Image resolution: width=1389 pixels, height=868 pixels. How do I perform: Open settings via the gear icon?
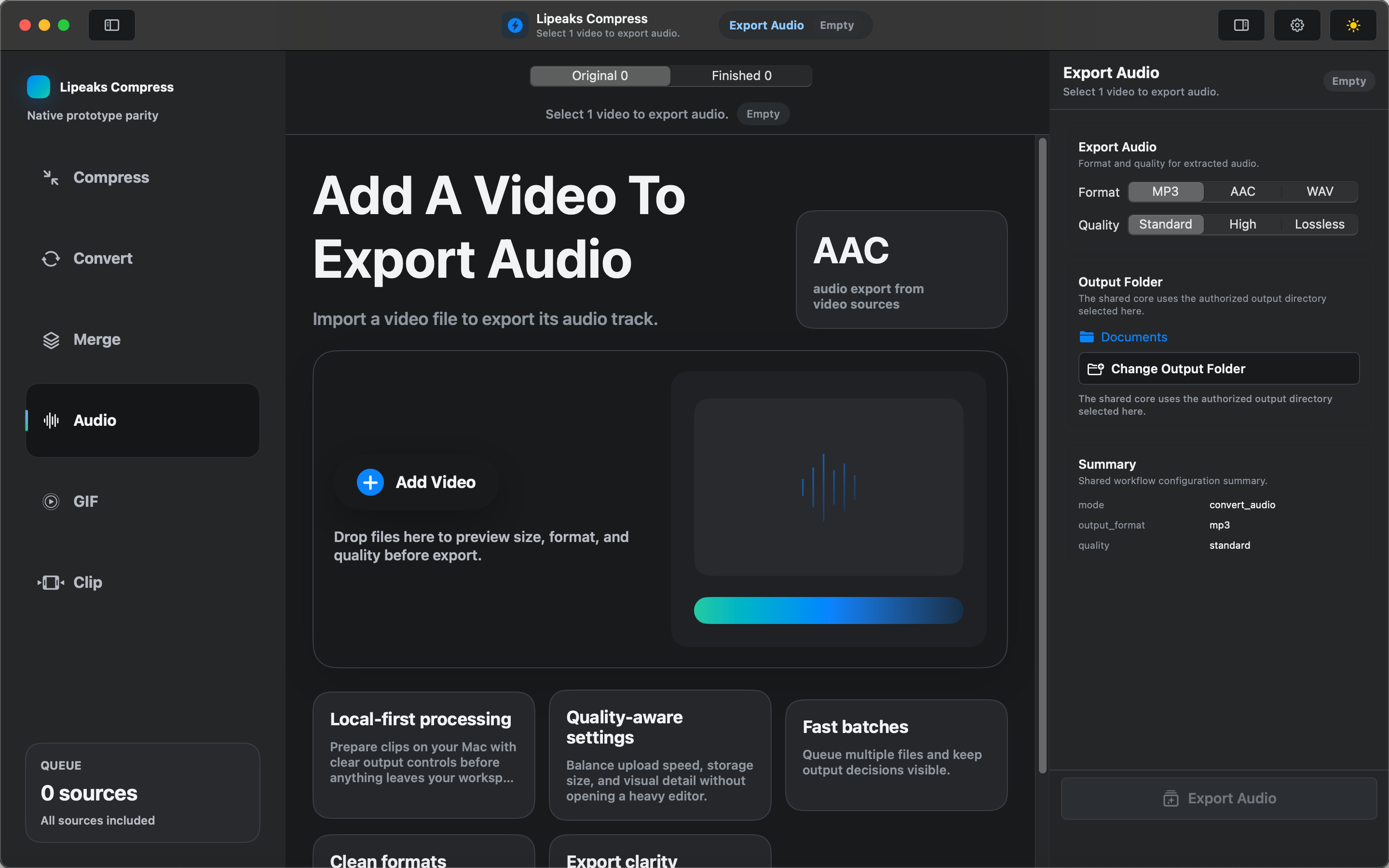tap(1296, 25)
